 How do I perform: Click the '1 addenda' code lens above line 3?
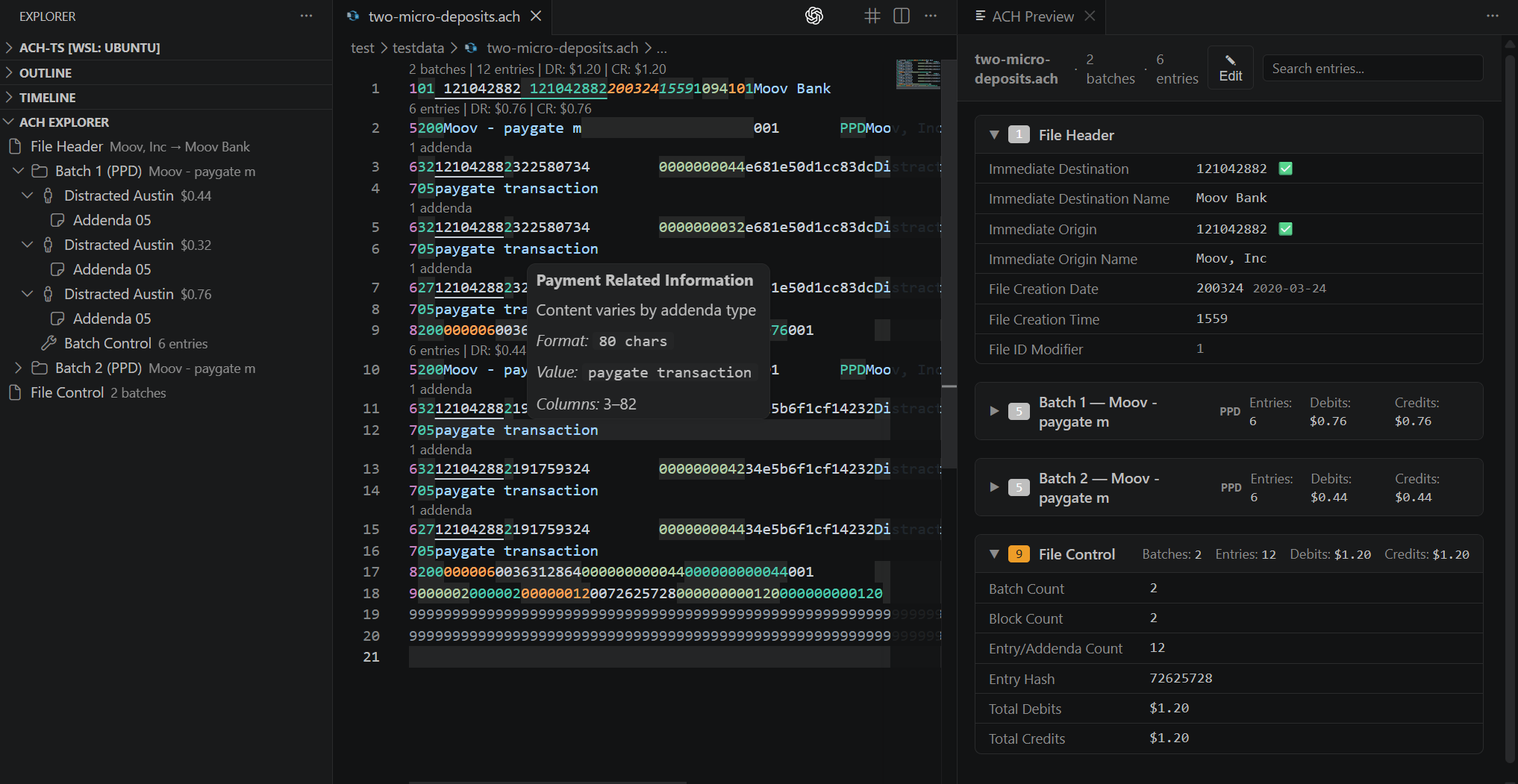[440, 147]
